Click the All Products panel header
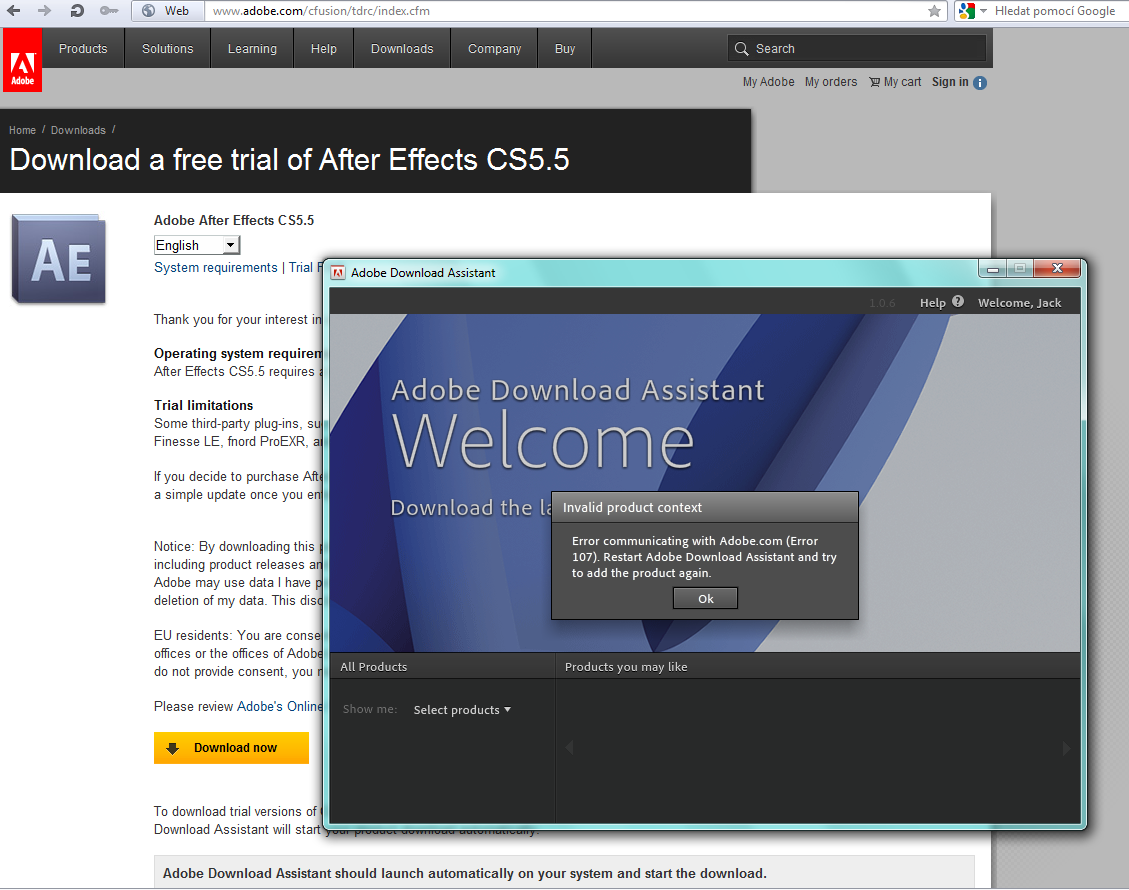This screenshot has width=1129, height=890. click(374, 667)
